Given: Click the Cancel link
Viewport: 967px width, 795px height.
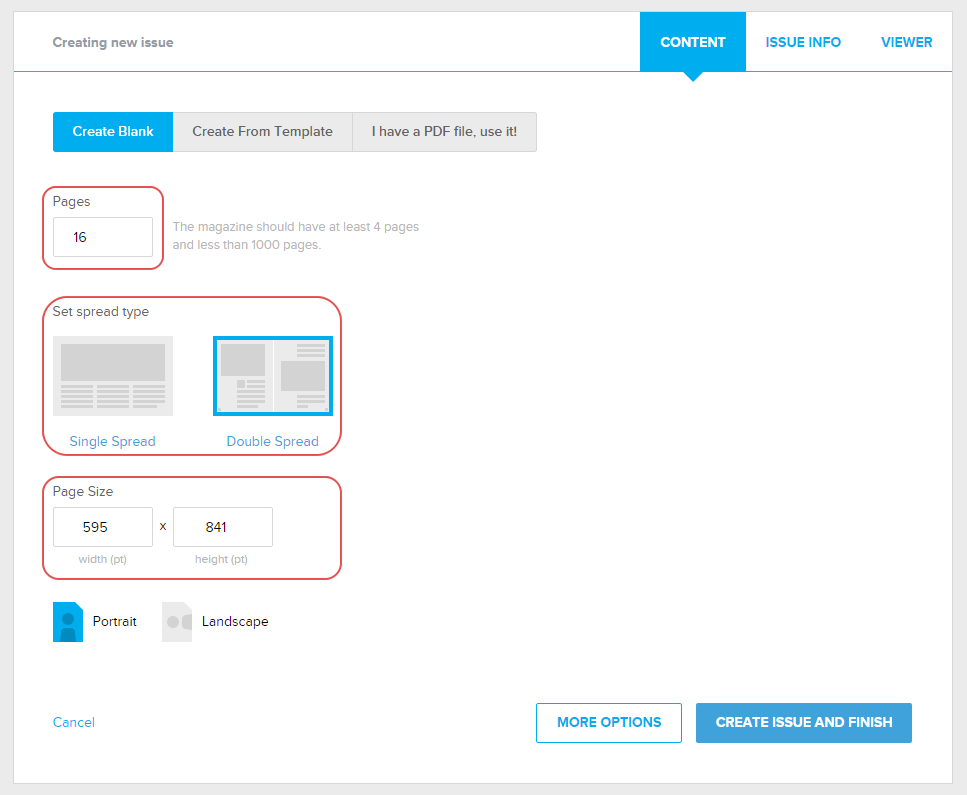Looking at the screenshot, I should (x=74, y=722).
